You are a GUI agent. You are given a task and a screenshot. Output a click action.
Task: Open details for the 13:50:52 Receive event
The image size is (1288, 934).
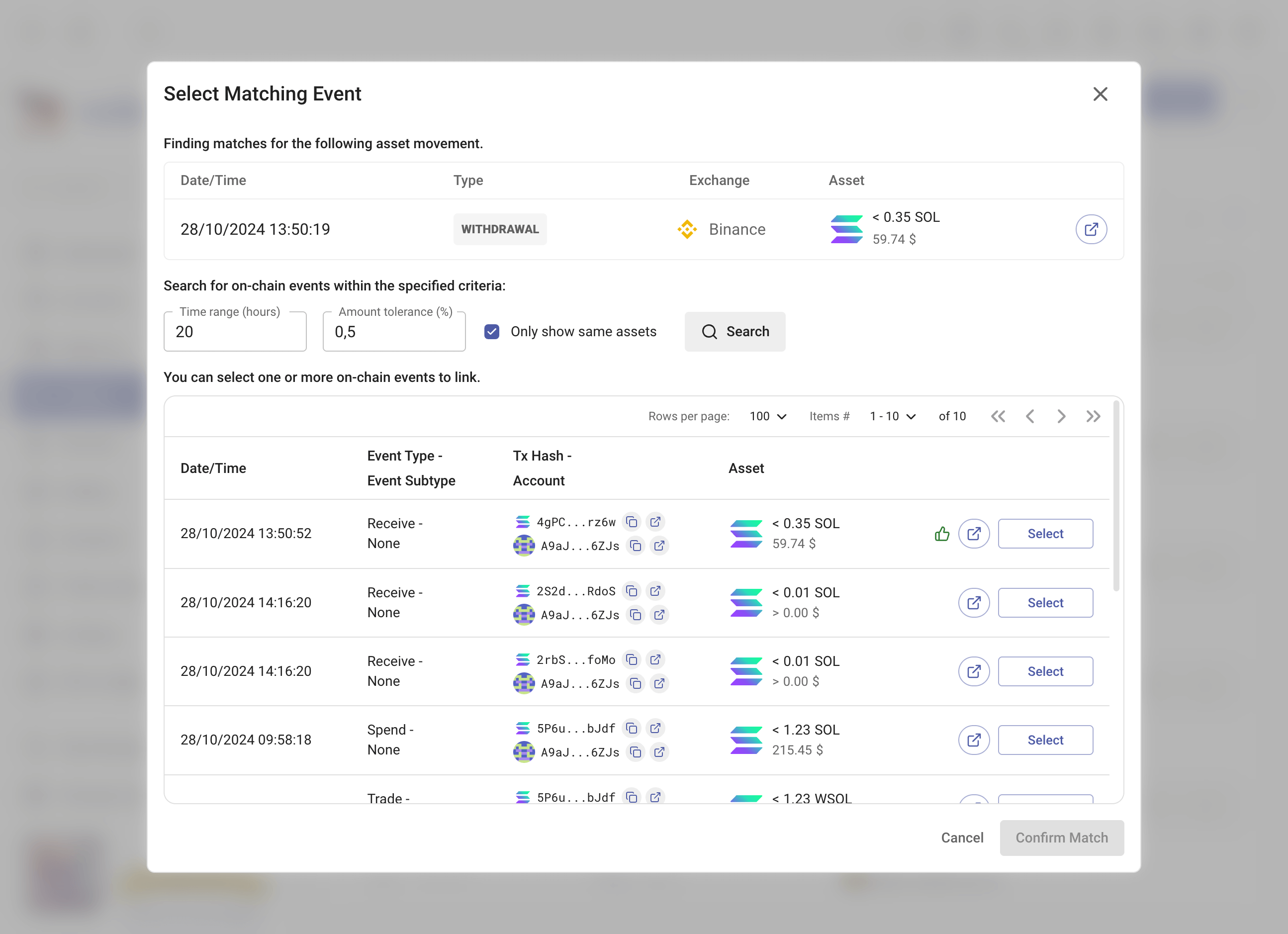click(973, 534)
